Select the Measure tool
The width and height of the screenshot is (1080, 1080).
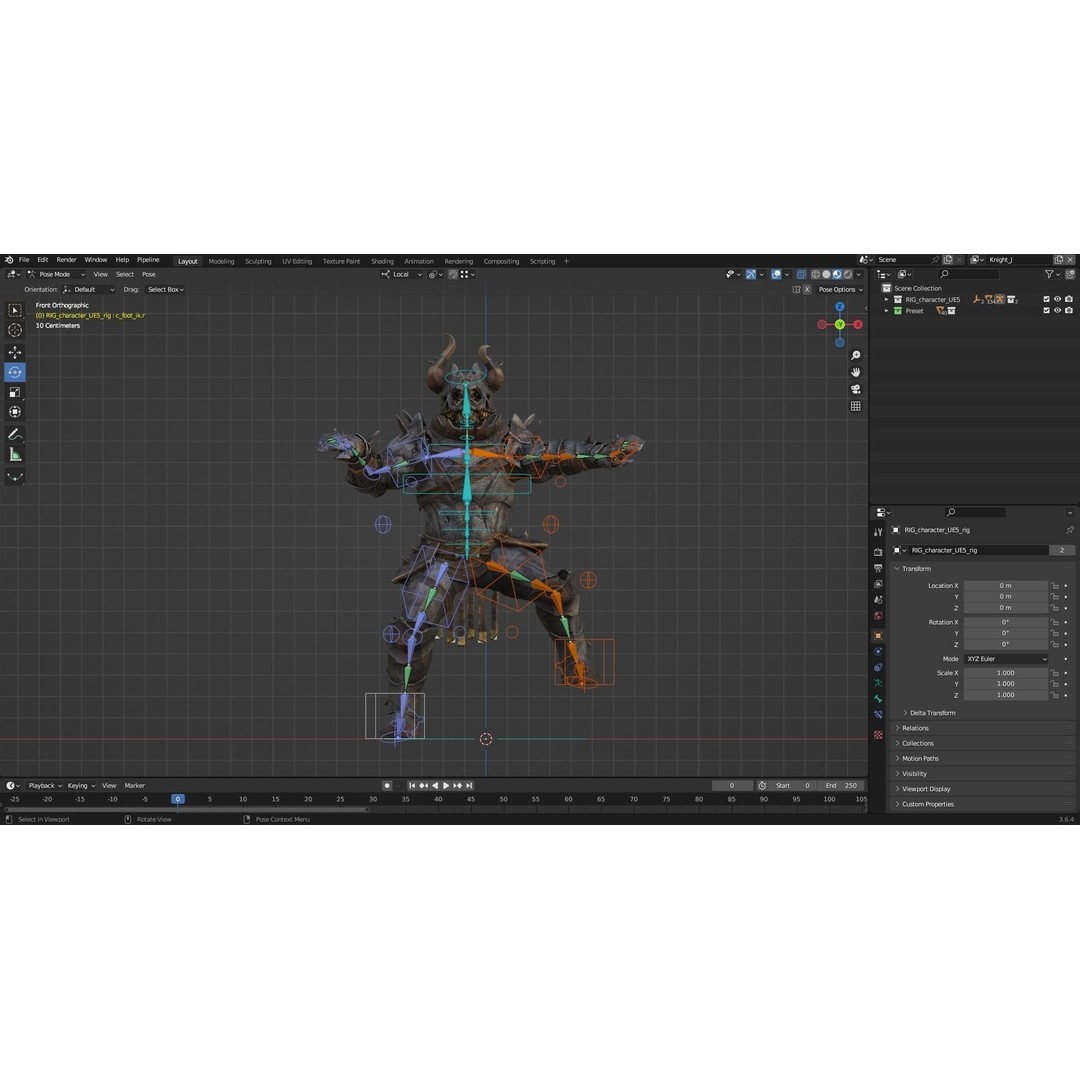pos(14,455)
